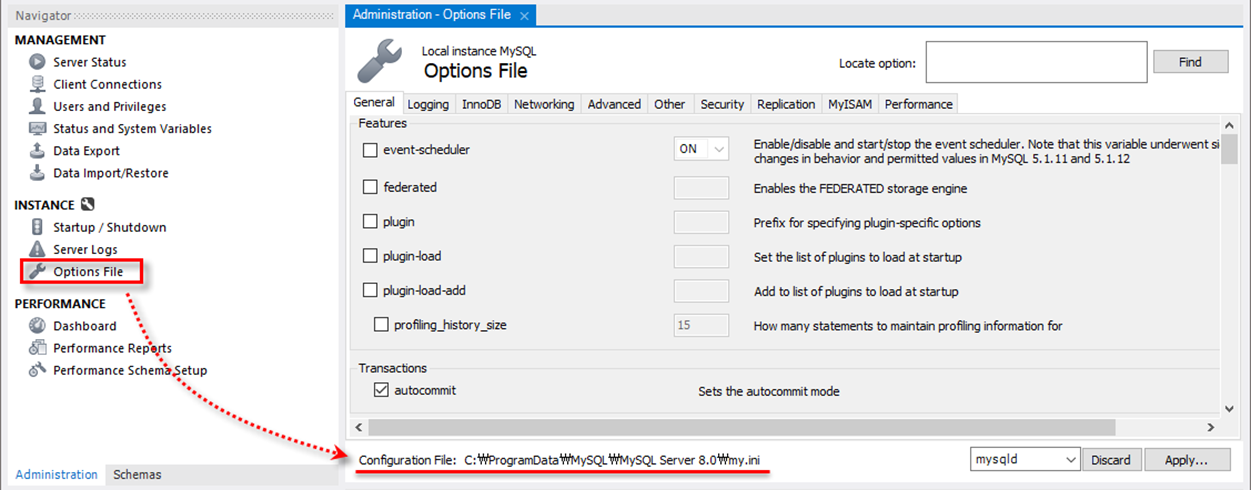Image resolution: width=1251 pixels, height=490 pixels.
Task: Open Server Status page
Action: pos(90,62)
